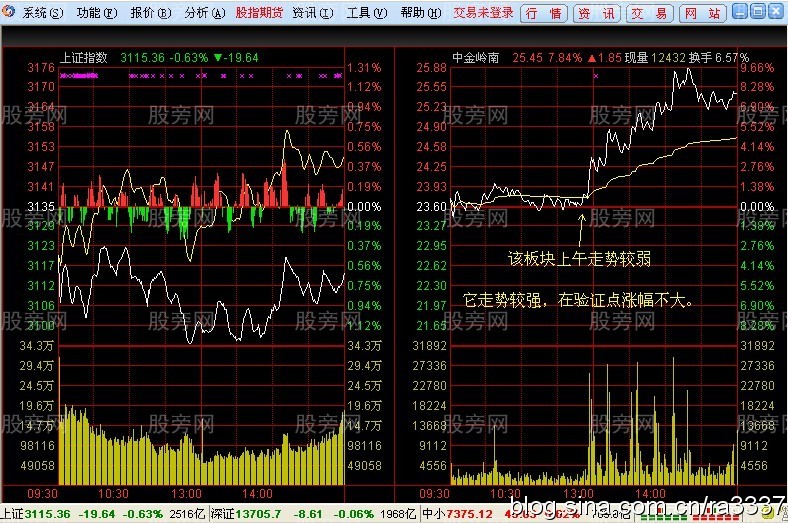Click the 交易 button
Viewport: 788px width, 523px height.
[x=649, y=13]
